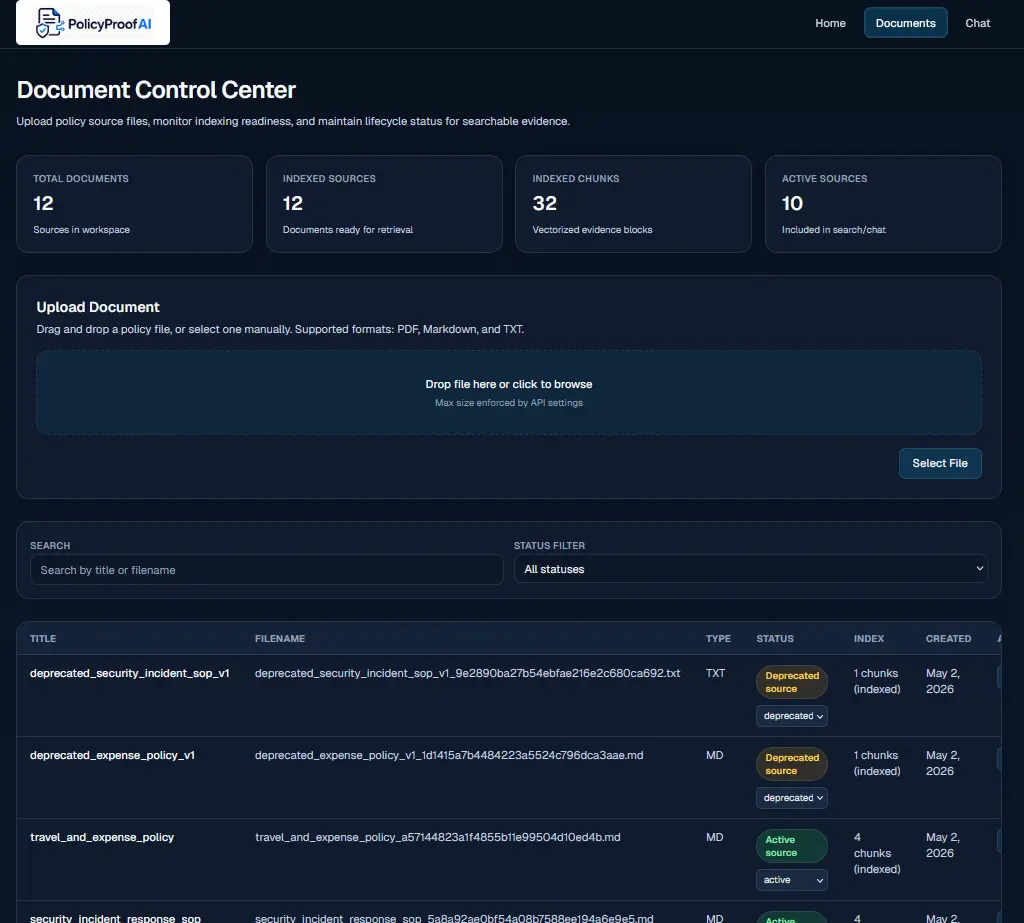Image resolution: width=1024 pixels, height=923 pixels.
Task: Click the Select File button
Action: click(939, 463)
